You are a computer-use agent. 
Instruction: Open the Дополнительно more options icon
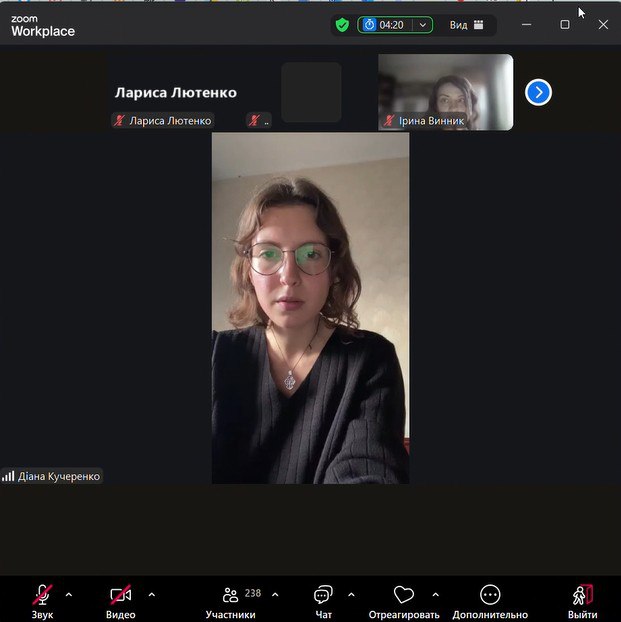point(489,595)
